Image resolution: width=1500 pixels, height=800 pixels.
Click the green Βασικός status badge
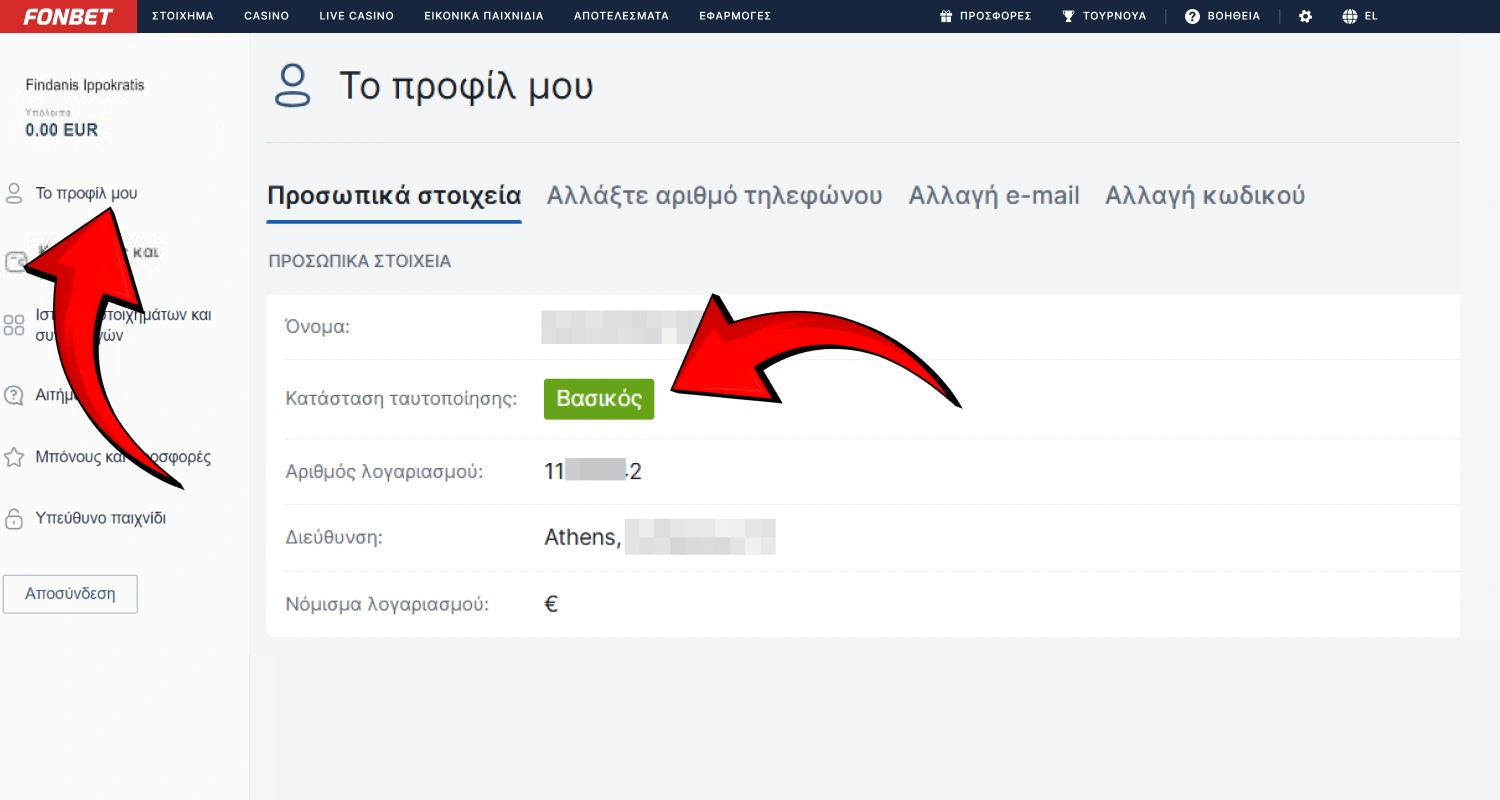tap(598, 398)
